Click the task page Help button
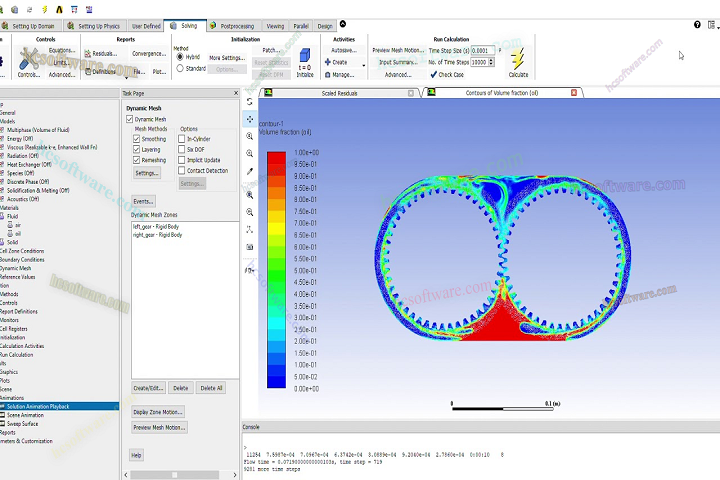720x480 pixels. coord(136,455)
